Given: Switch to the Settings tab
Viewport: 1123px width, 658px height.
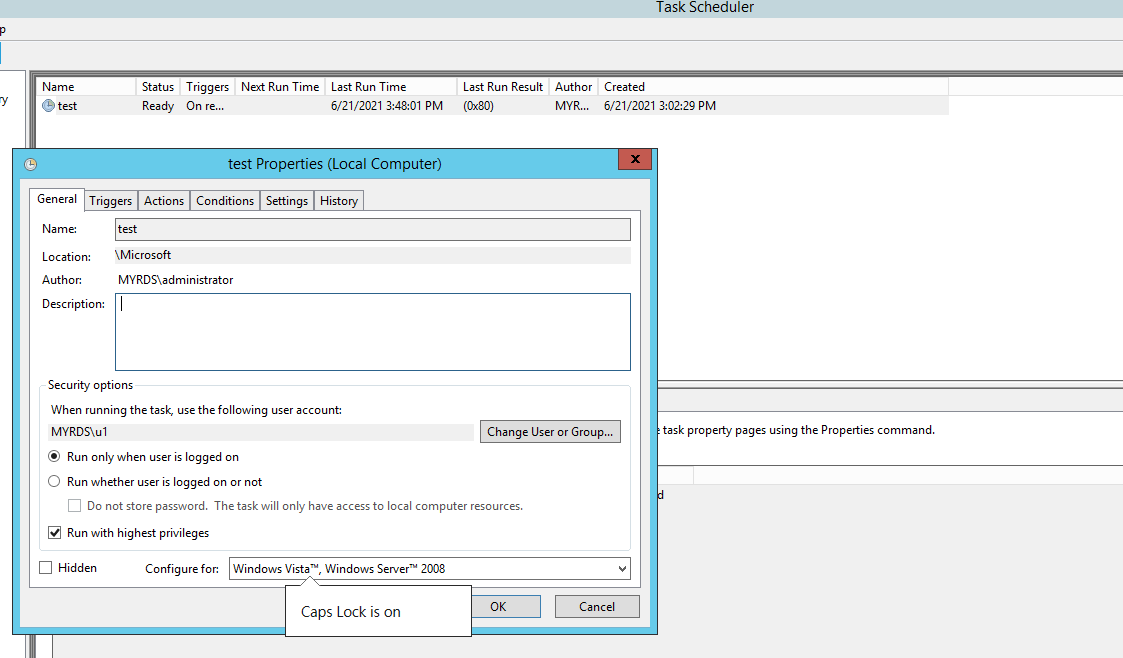Looking at the screenshot, I should pyautogui.click(x=286, y=200).
